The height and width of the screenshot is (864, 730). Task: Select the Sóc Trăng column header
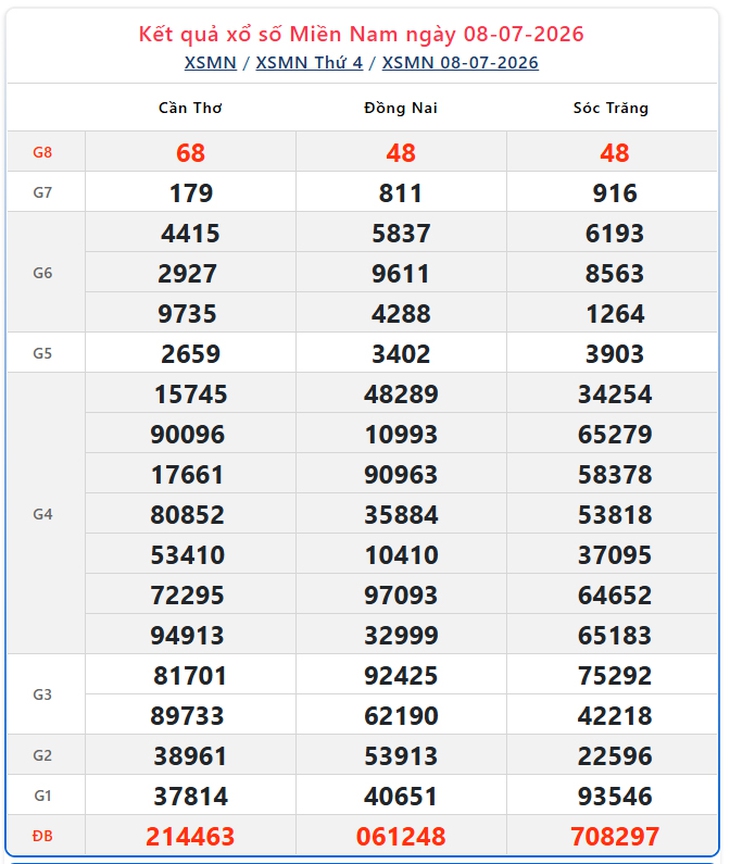pyautogui.click(x=611, y=108)
